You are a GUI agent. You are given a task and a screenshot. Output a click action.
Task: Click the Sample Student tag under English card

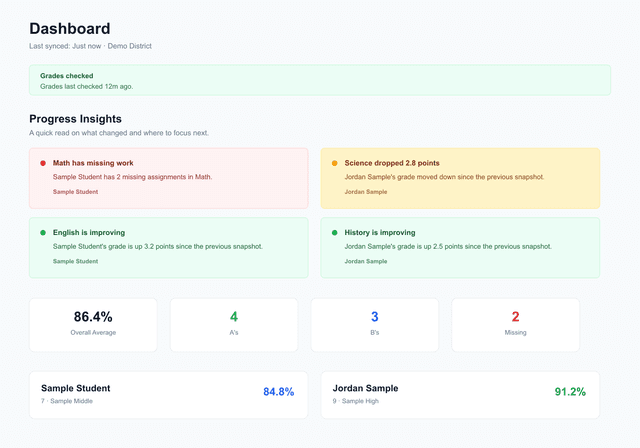(76, 261)
